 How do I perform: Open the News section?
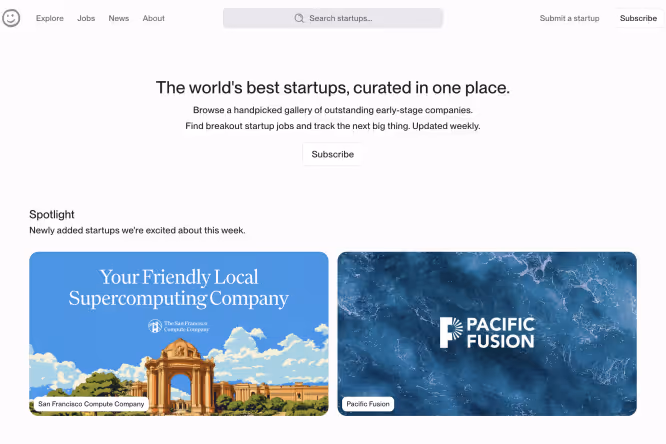119,18
